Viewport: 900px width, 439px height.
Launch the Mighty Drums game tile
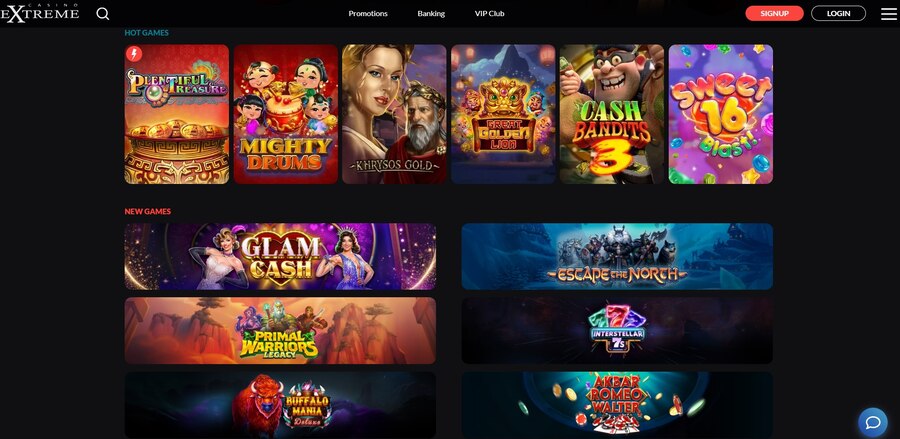coord(286,114)
